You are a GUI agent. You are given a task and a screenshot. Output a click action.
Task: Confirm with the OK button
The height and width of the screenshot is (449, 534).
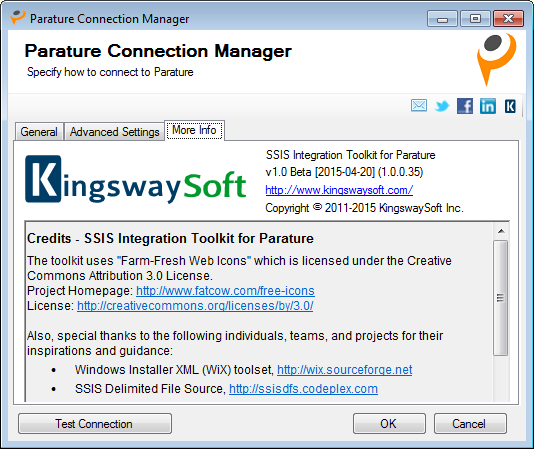(389, 423)
